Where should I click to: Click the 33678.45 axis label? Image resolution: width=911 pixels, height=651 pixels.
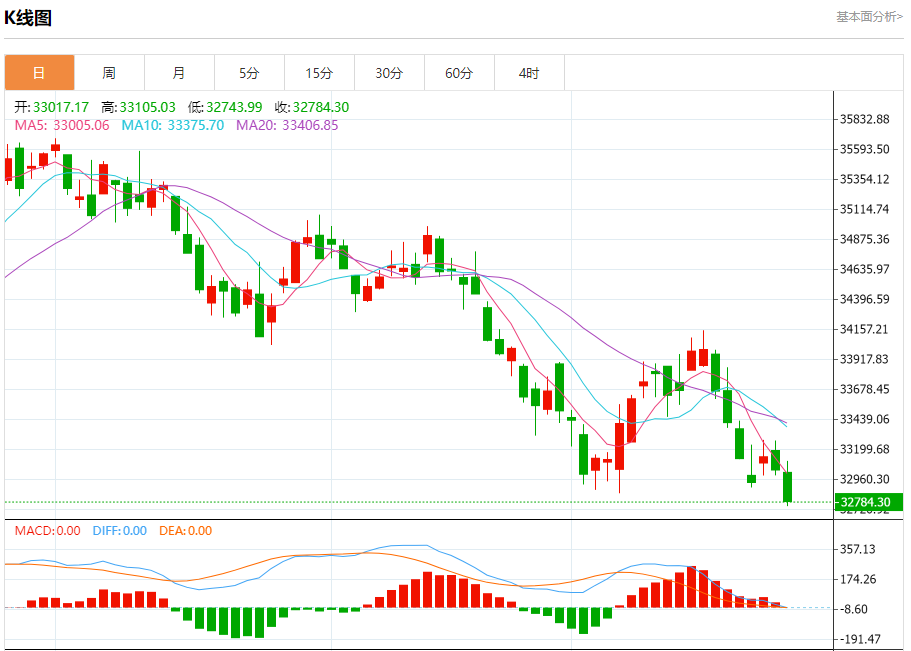coord(865,389)
